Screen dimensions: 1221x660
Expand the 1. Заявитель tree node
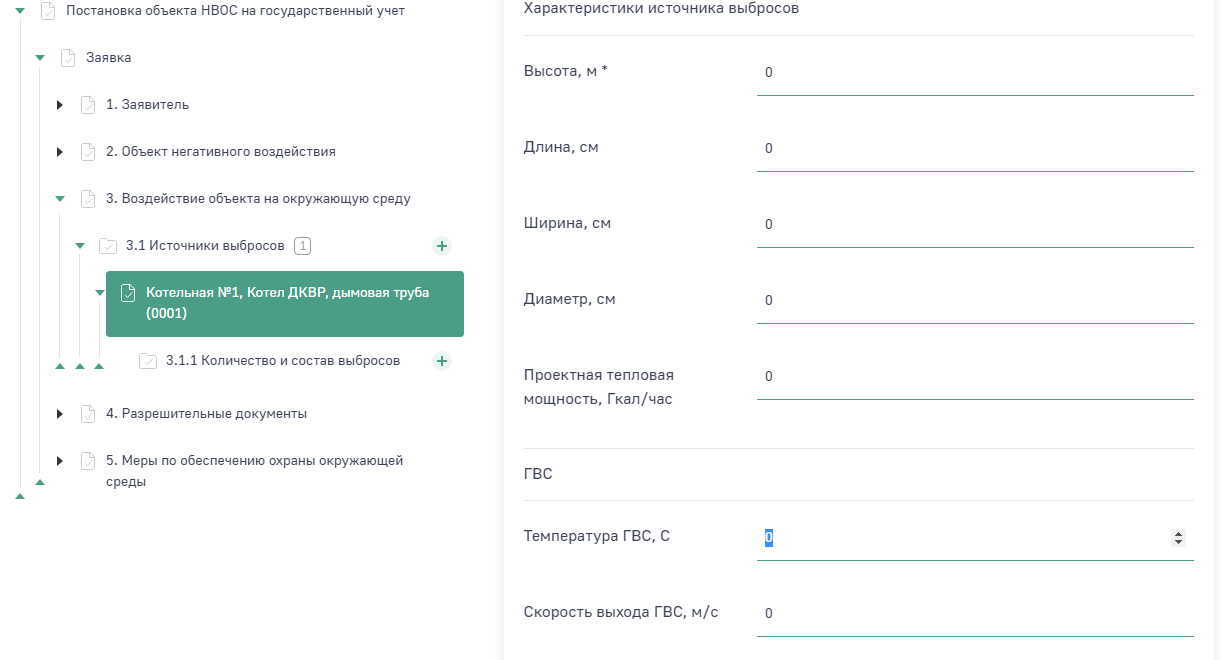(60, 105)
